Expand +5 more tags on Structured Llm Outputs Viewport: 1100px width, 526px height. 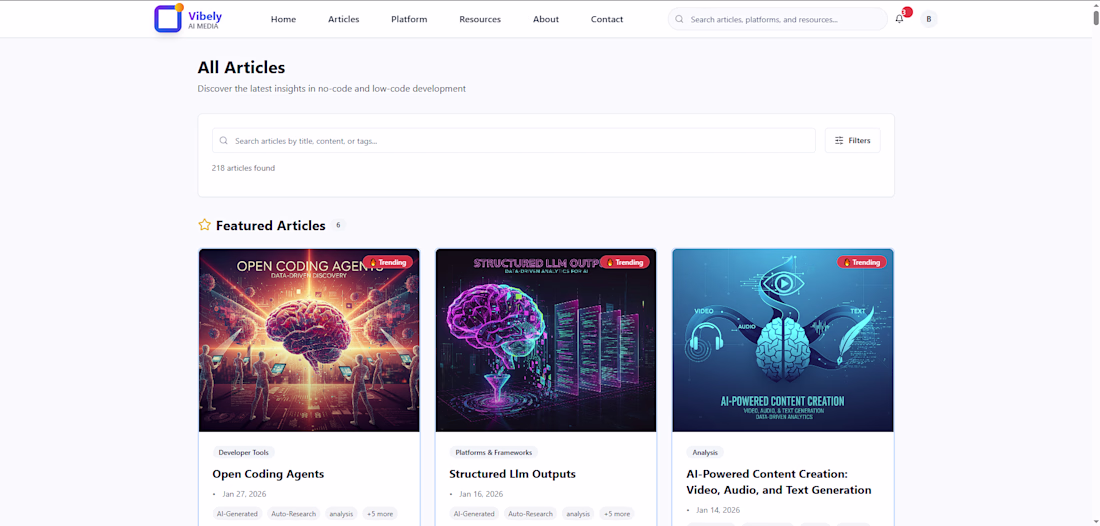pos(616,513)
